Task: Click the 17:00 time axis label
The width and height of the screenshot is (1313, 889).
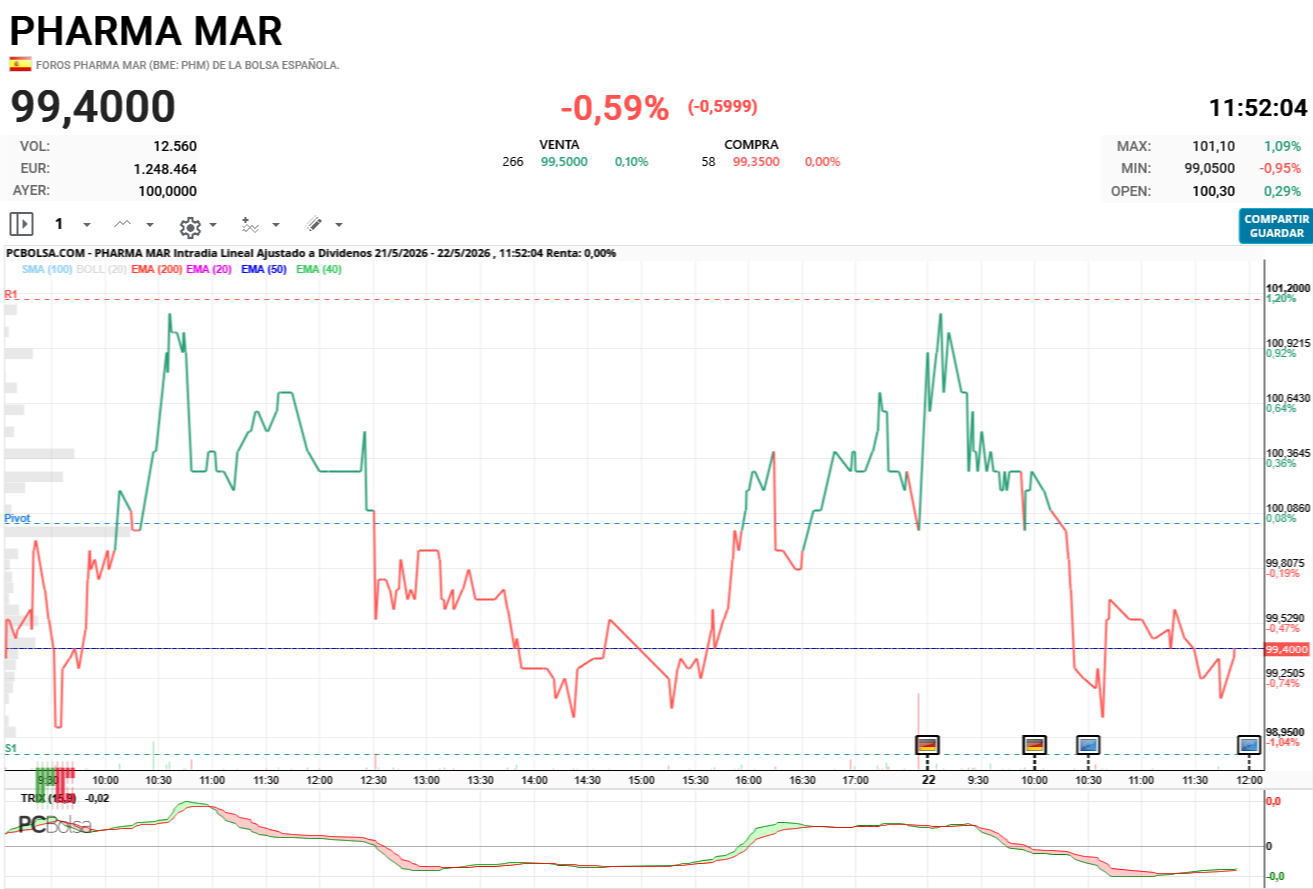Action: (x=855, y=780)
